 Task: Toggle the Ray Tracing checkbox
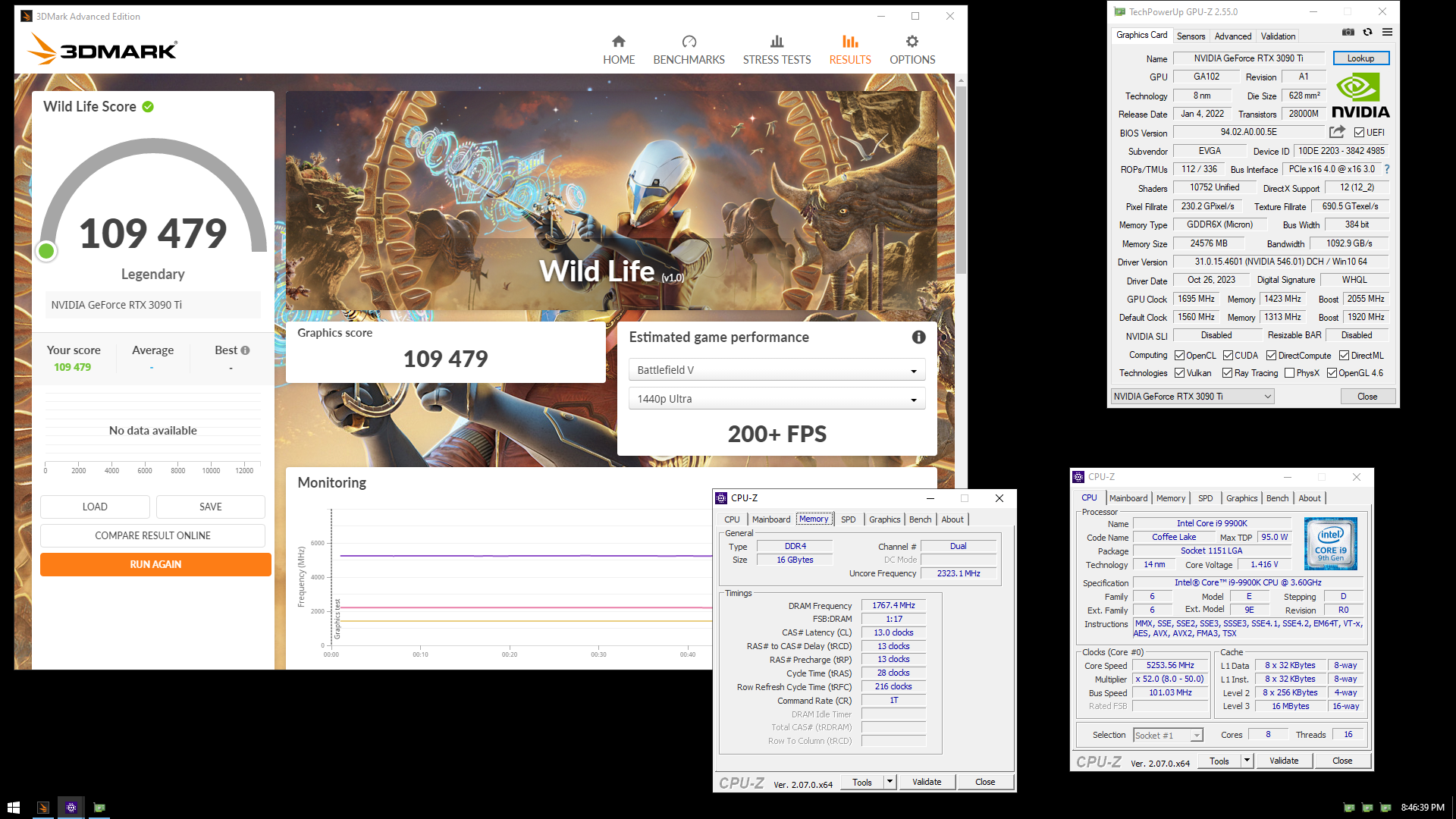pos(1227,373)
